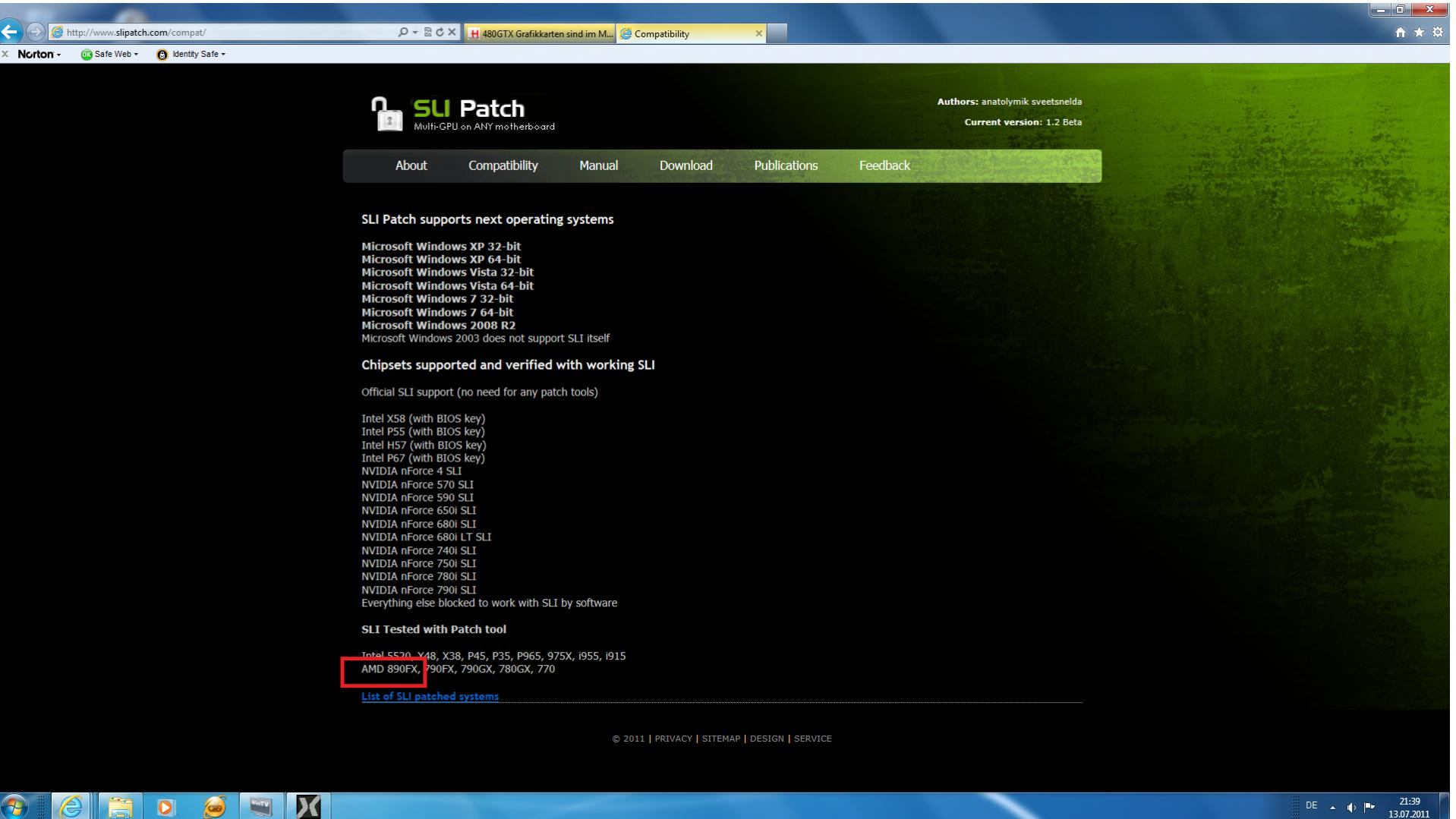1456x819 pixels.
Task: Go back with the browser Back arrow
Action: tap(10, 33)
